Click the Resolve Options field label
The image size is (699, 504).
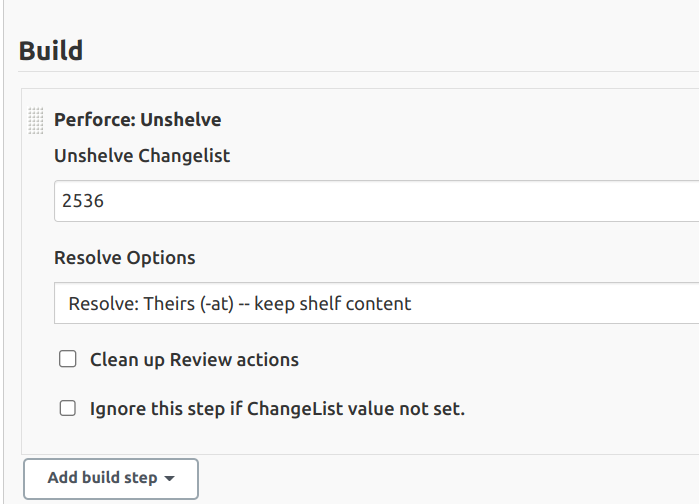(125, 257)
